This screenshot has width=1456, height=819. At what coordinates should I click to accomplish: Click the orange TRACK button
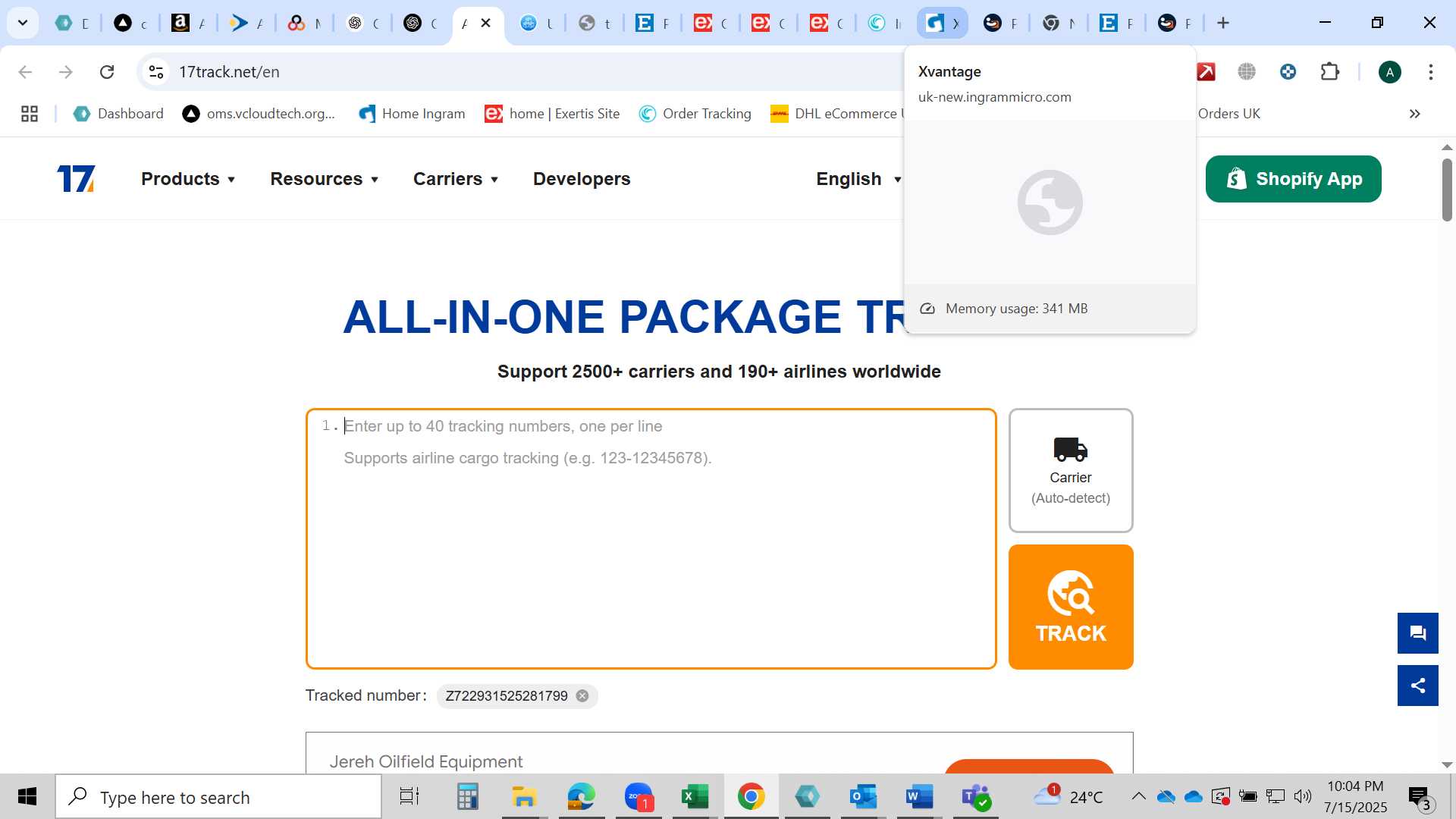point(1071,607)
